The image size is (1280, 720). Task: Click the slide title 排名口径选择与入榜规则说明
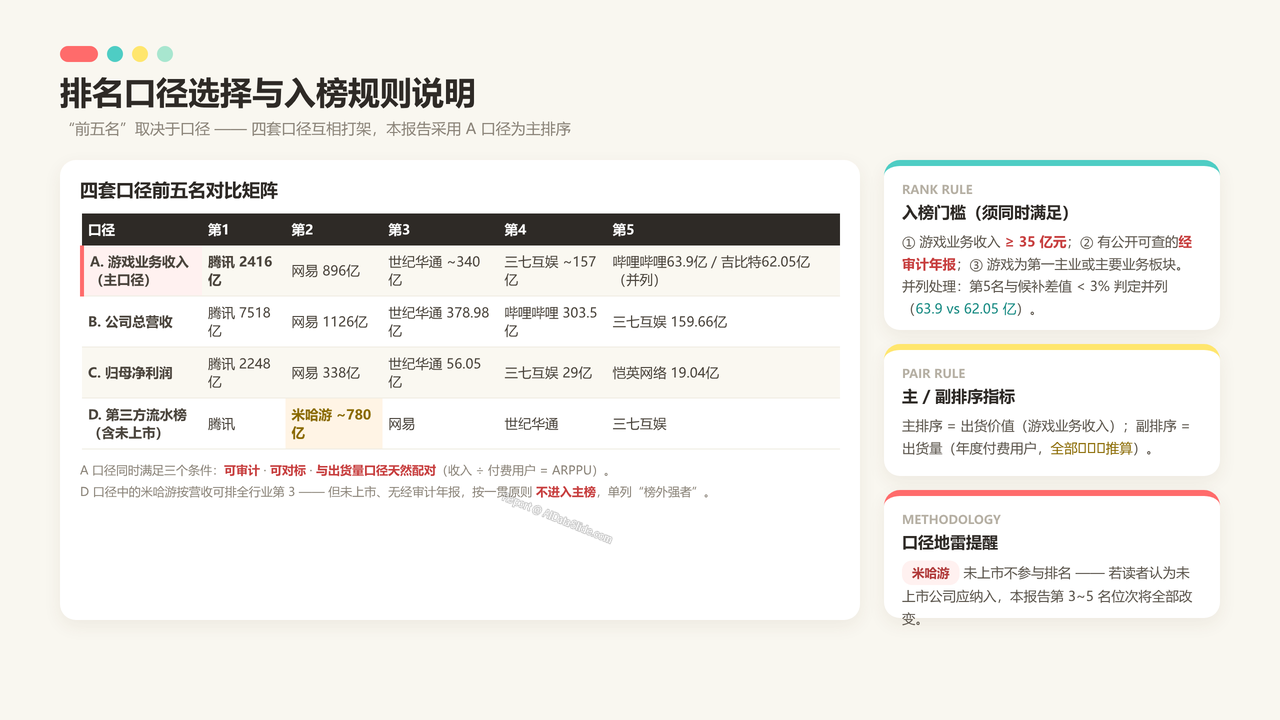(x=267, y=93)
